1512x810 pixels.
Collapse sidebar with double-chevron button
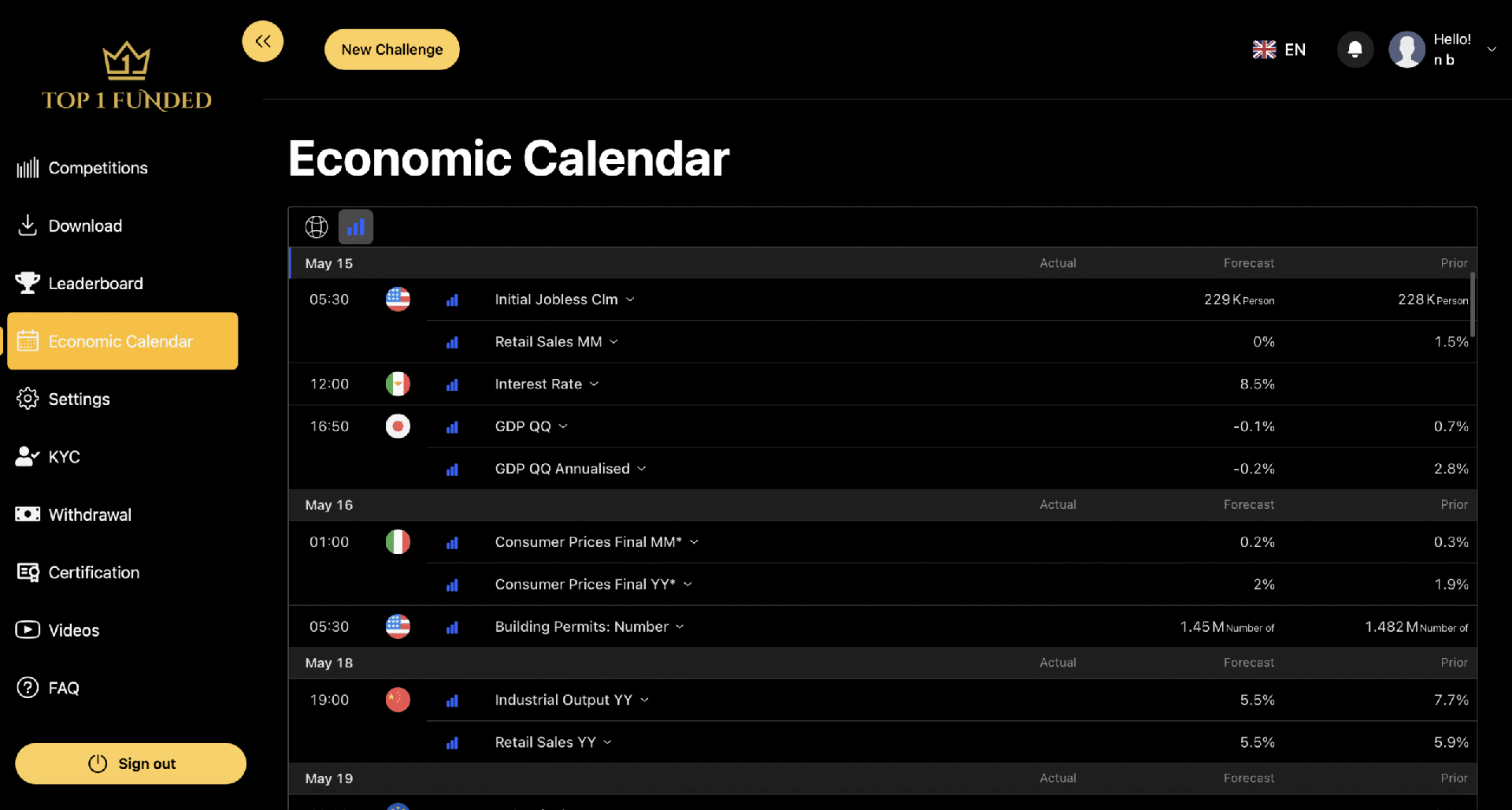tap(262, 41)
